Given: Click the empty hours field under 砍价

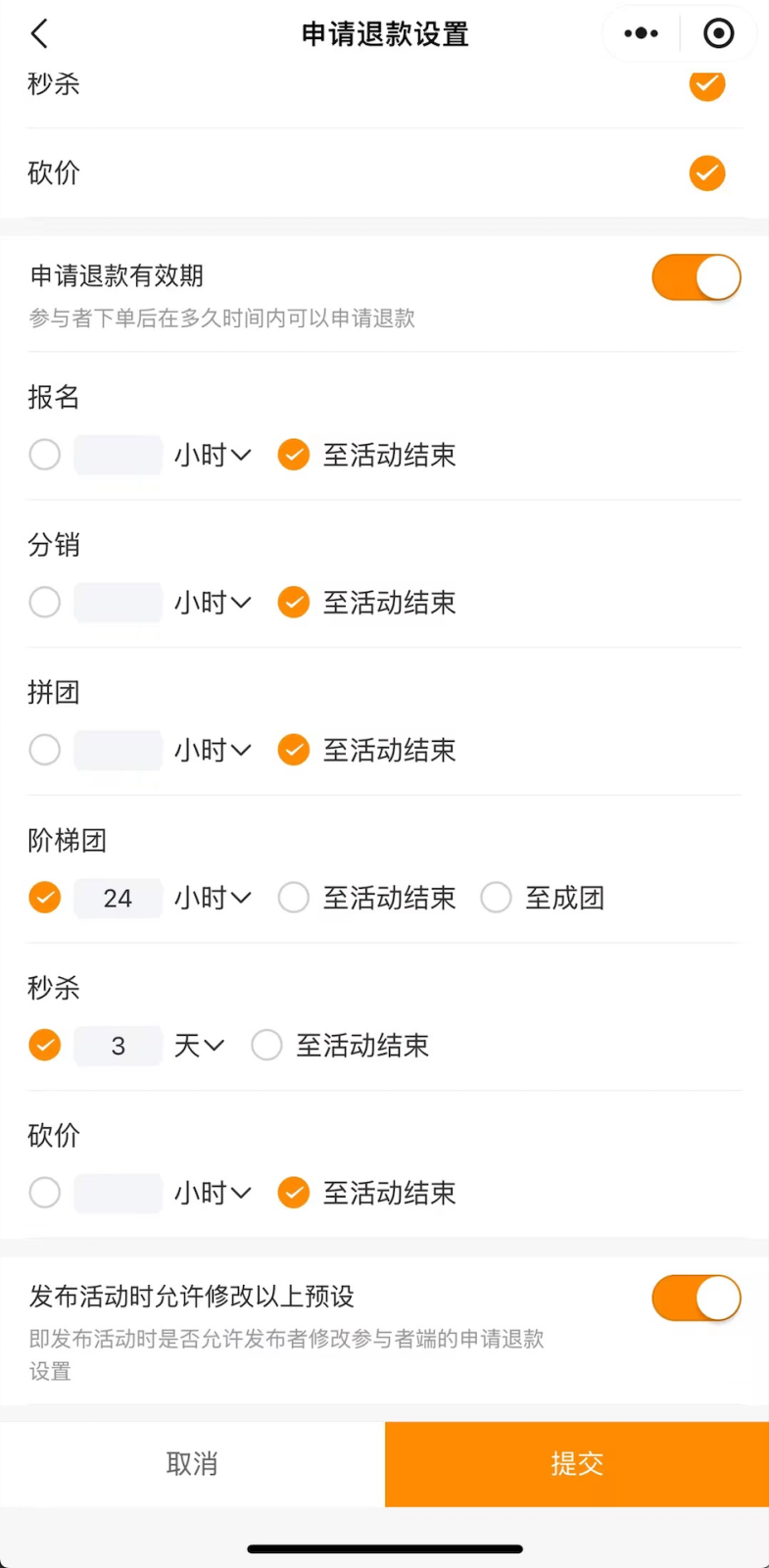Looking at the screenshot, I should pyautogui.click(x=118, y=1194).
